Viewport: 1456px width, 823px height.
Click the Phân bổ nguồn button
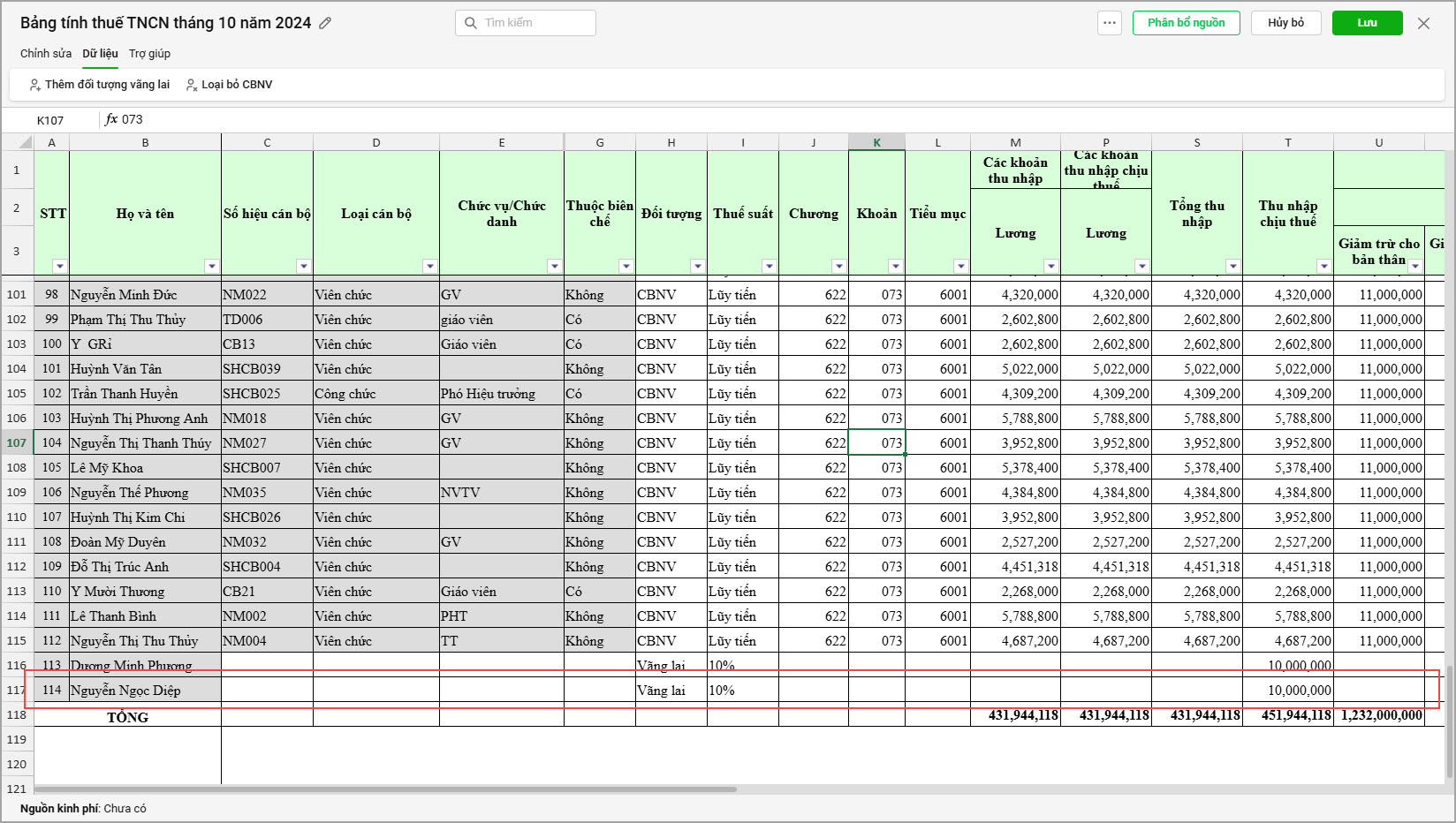pos(1186,23)
